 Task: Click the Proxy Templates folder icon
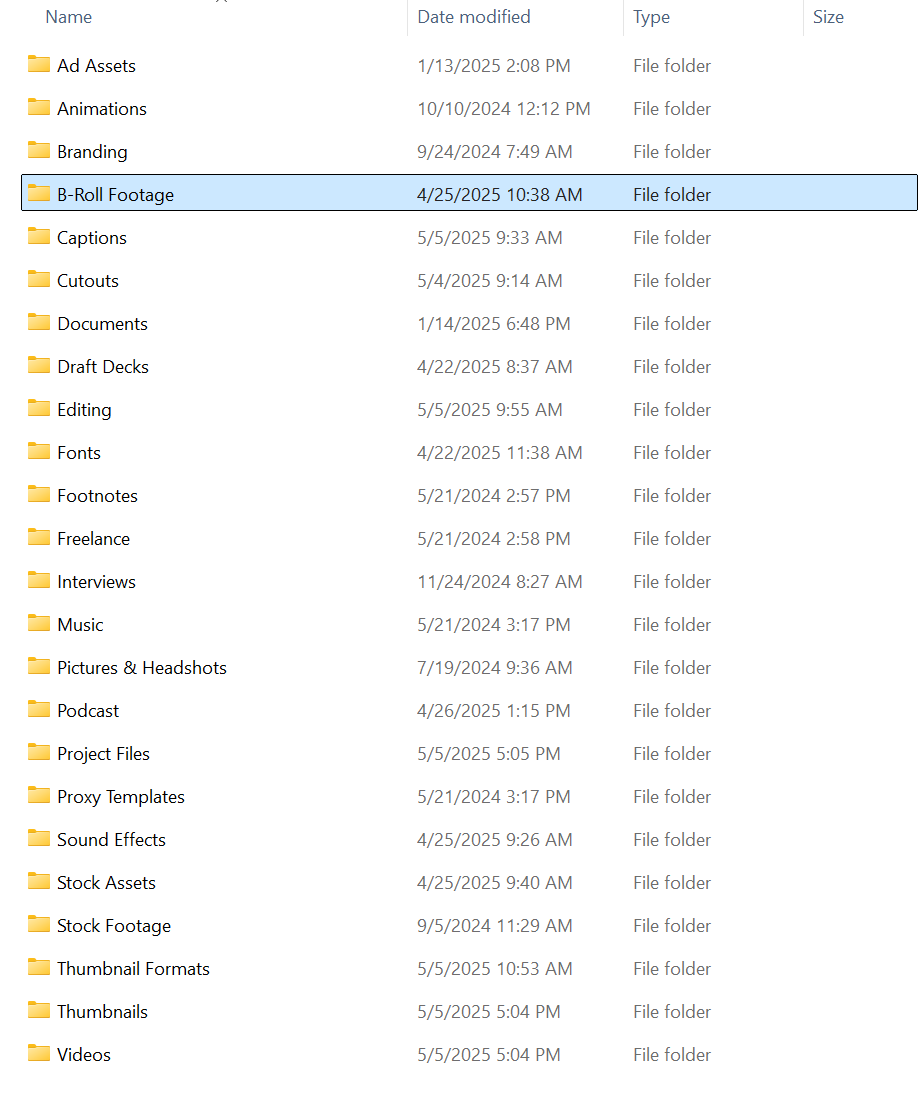click(x=39, y=796)
